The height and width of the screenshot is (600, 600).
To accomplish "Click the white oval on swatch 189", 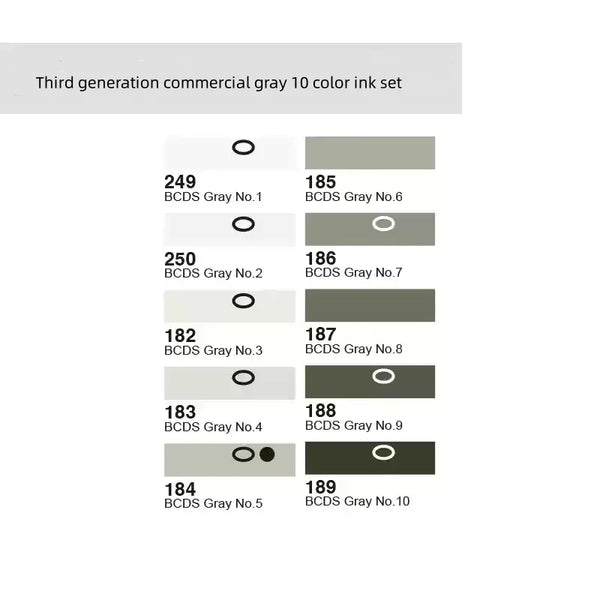I will click(x=382, y=453).
